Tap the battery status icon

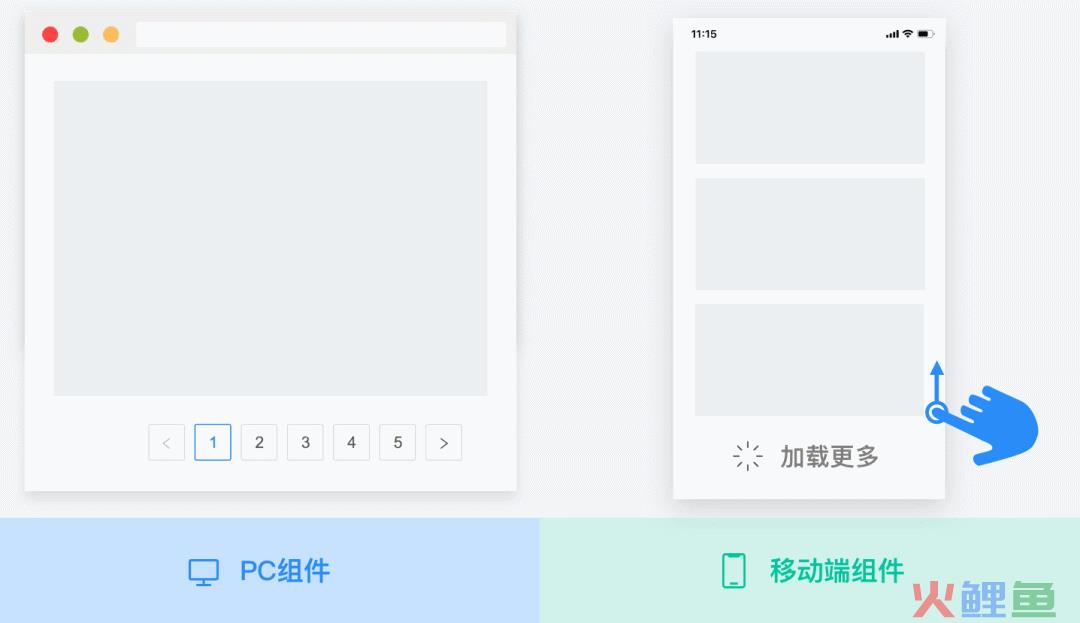[x=926, y=34]
